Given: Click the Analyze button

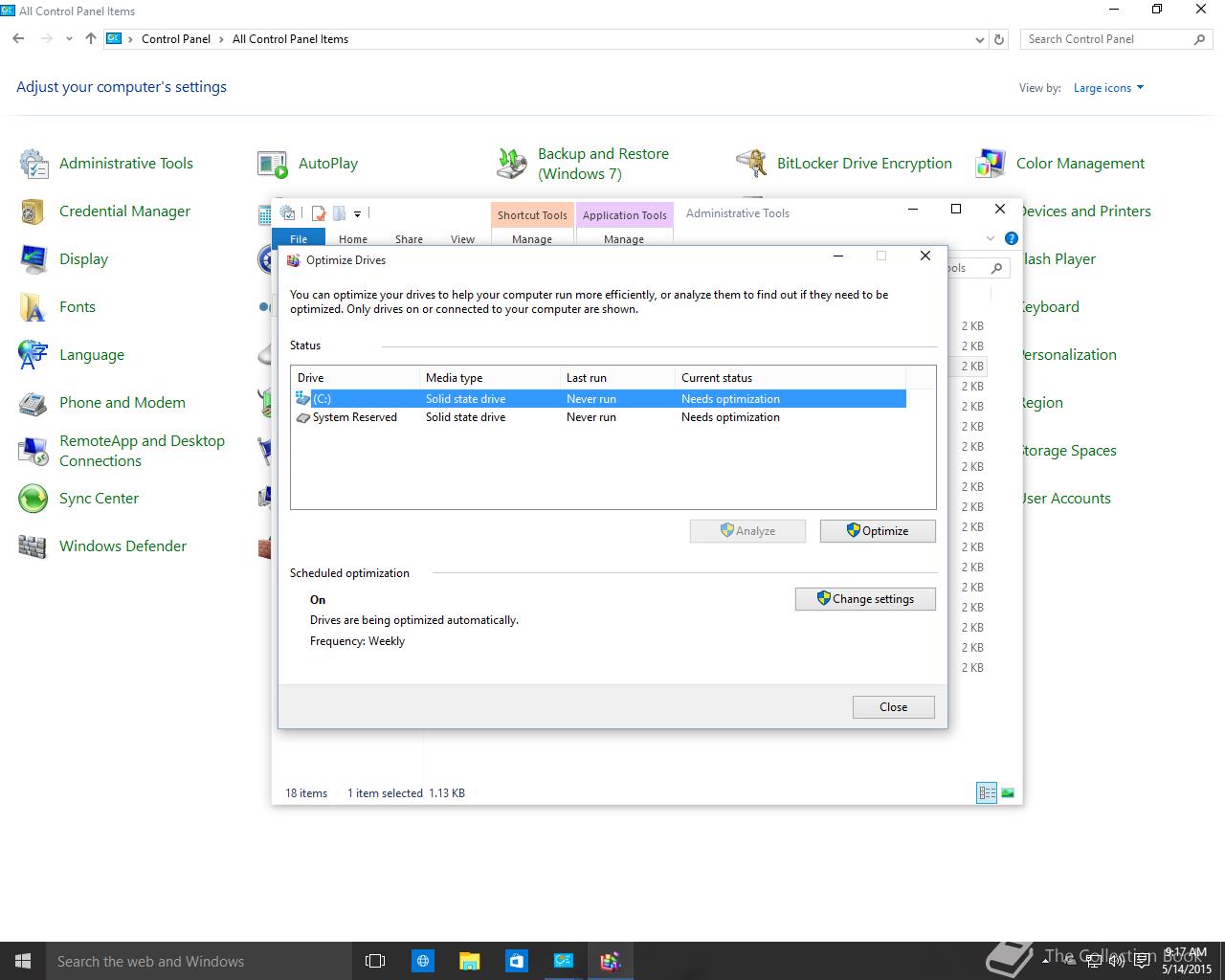Looking at the screenshot, I should tap(747, 531).
